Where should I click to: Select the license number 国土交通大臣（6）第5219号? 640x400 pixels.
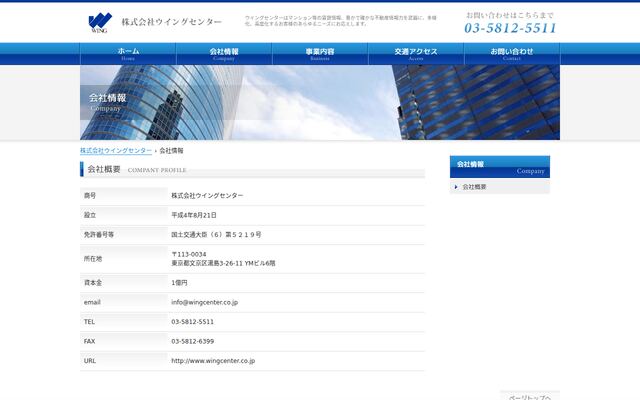(216, 235)
